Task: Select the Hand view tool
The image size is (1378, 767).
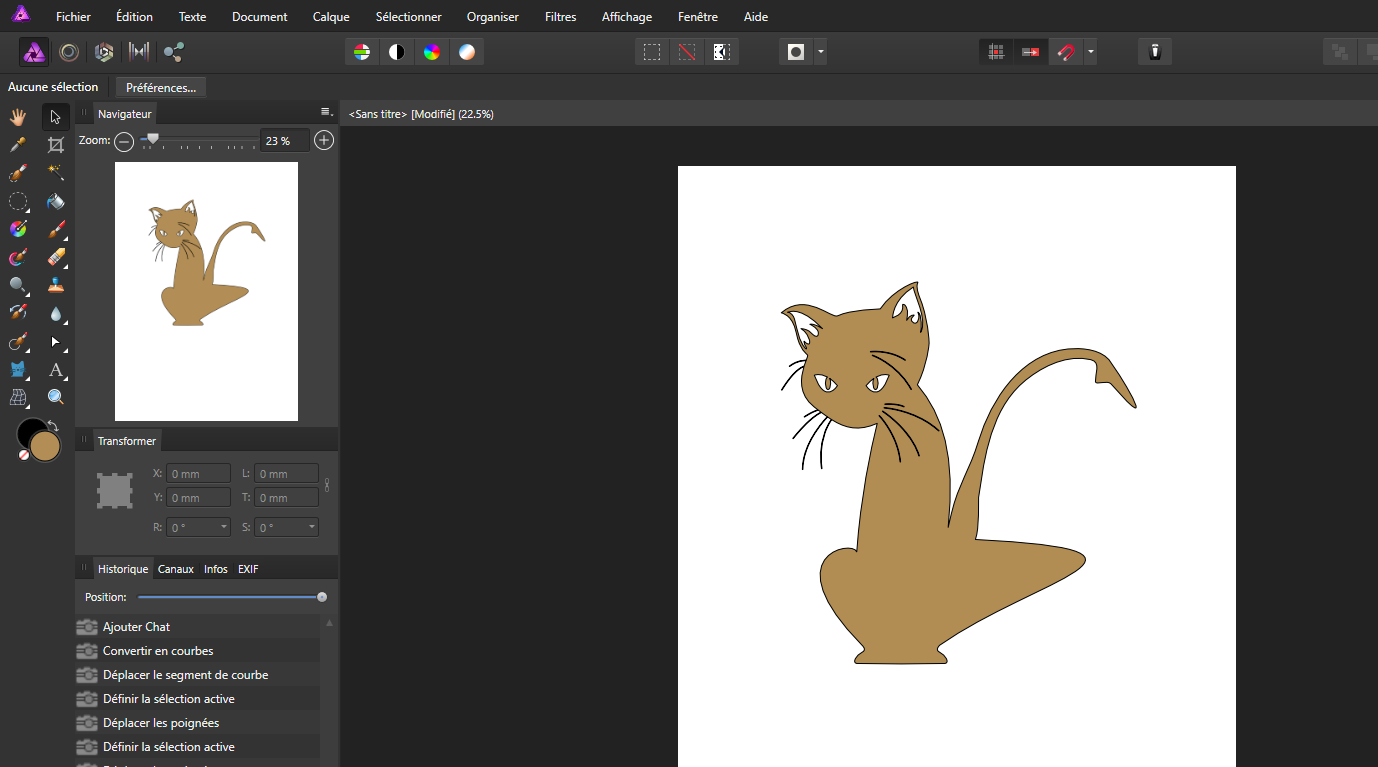Action: pos(18,117)
